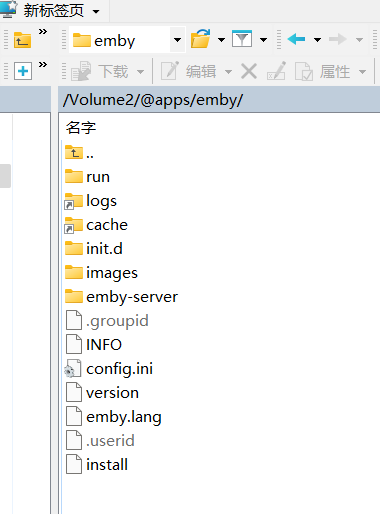Expand the back history dropdown
Image resolution: width=380 pixels, height=514 pixels.
[317, 40]
